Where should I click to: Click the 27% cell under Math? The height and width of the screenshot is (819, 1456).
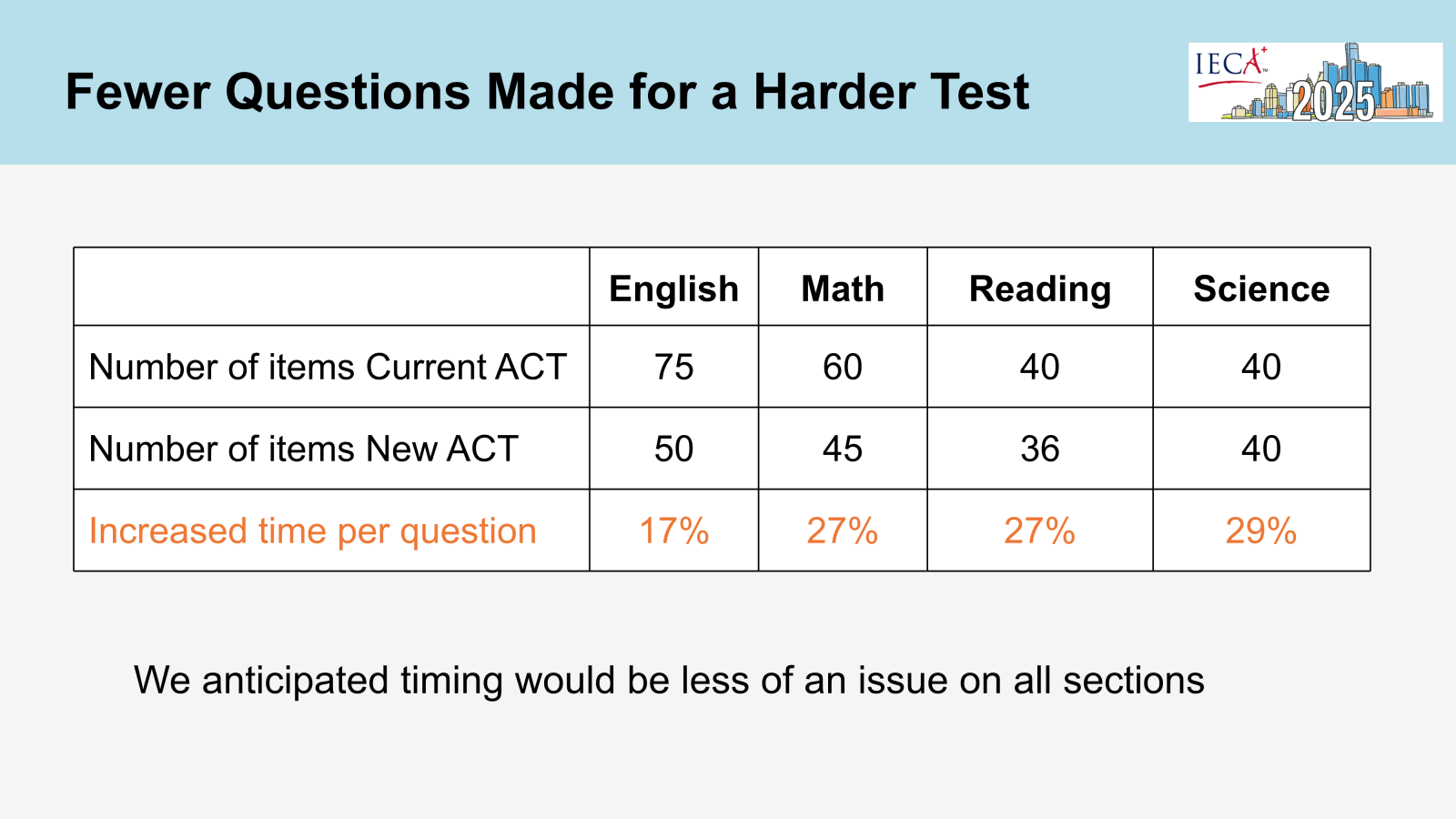pos(843,531)
